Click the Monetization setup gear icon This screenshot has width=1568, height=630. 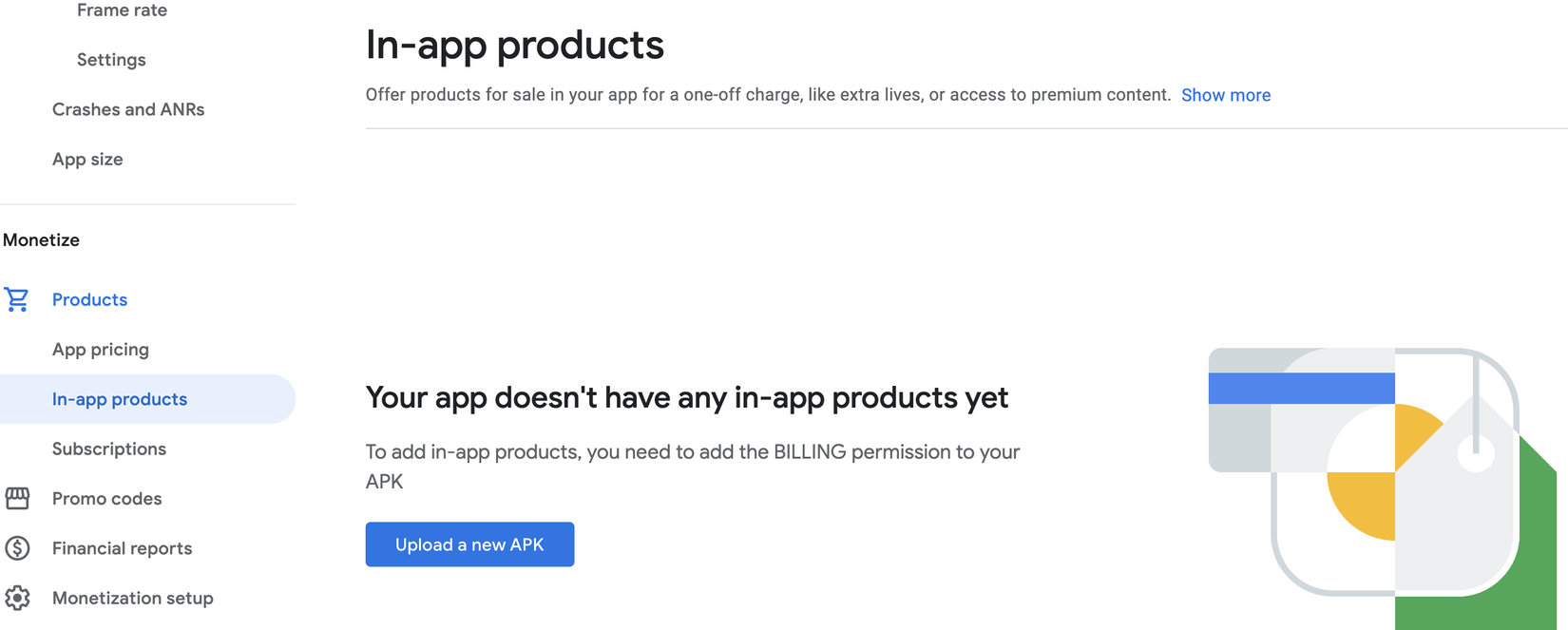coord(17,598)
